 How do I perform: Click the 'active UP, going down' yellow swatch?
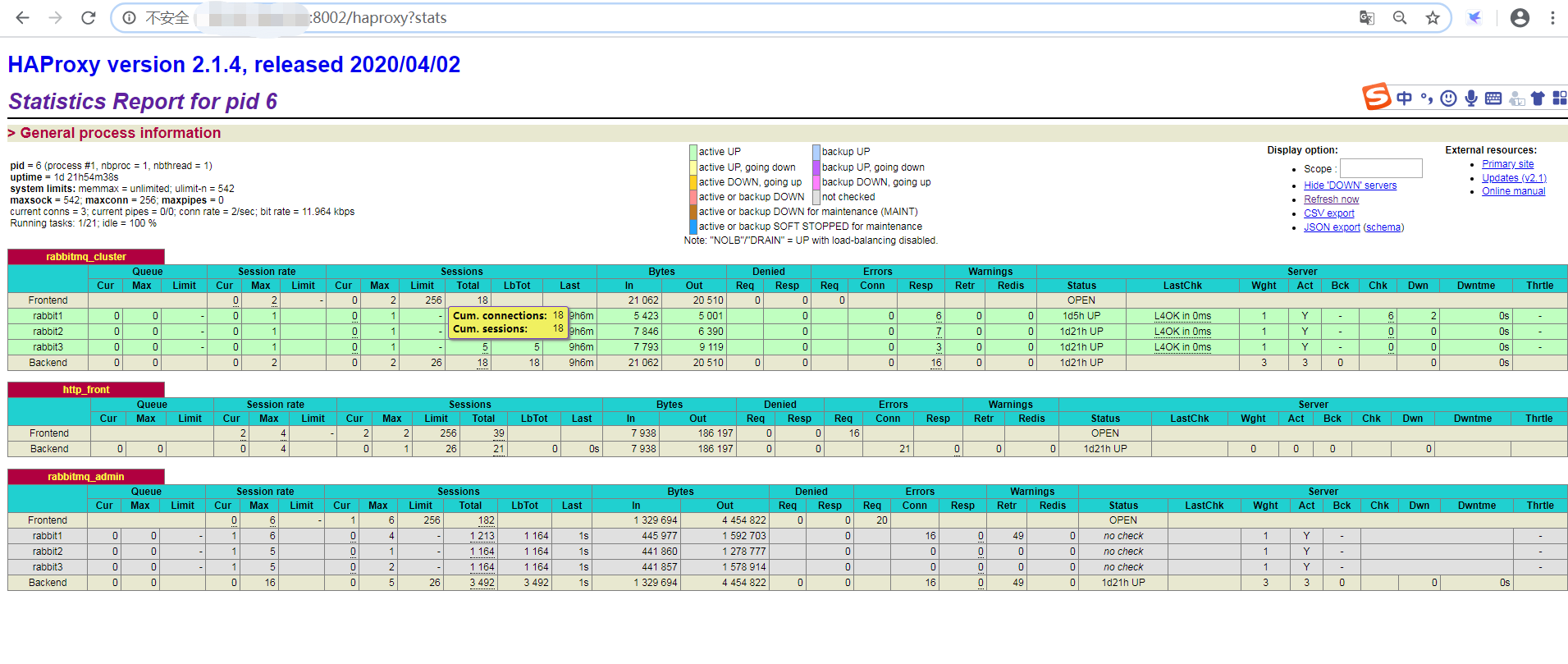(693, 167)
